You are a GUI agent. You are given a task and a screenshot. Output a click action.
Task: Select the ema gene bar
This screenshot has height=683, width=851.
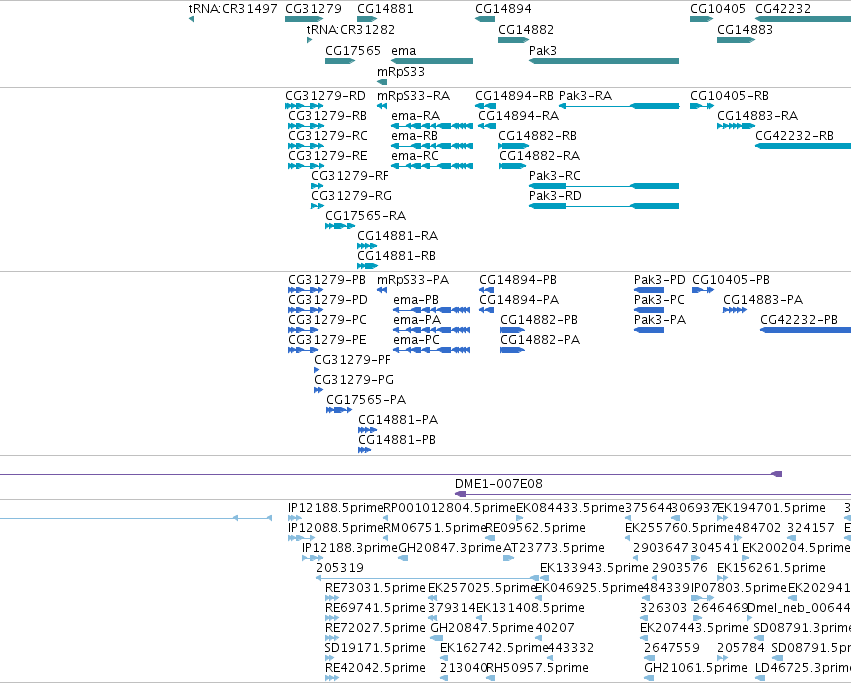(432, 61)
